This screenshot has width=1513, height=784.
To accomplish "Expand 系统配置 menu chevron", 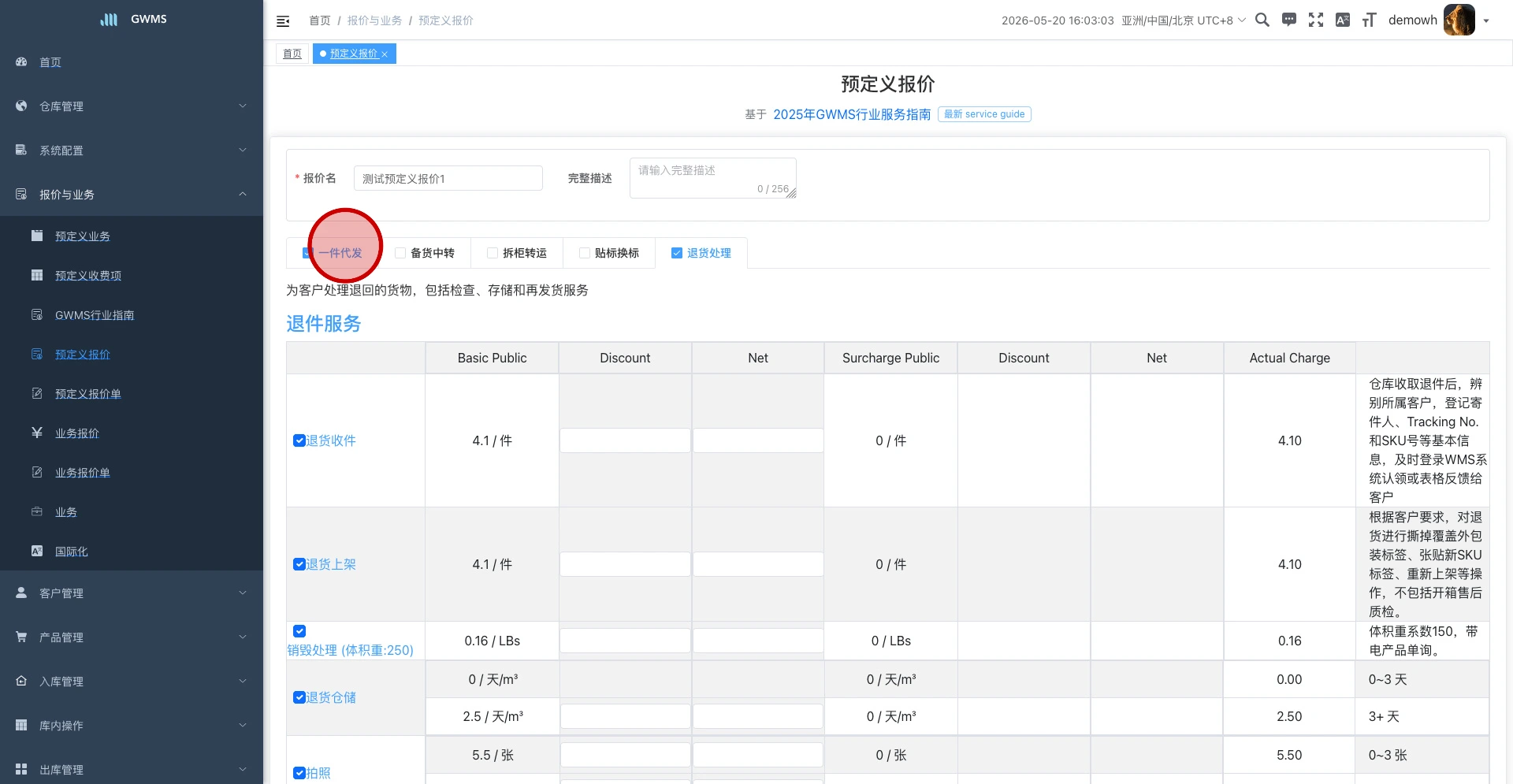I will point(243,150).
